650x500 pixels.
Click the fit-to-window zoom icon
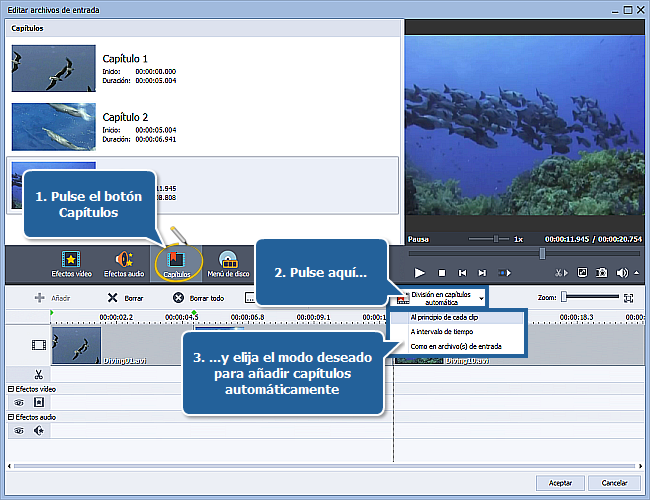pos(628,298)
